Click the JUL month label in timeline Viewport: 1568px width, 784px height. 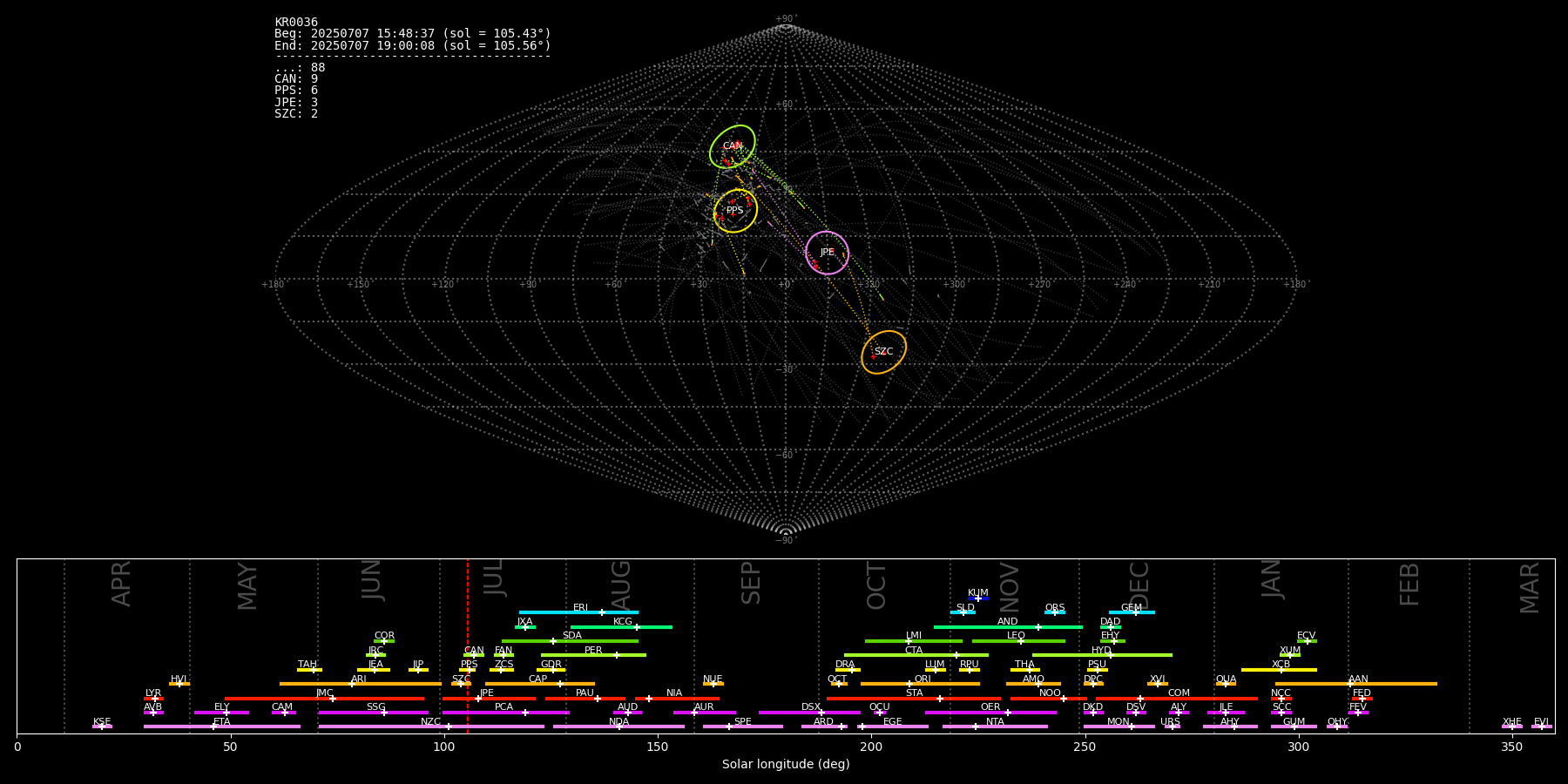click(x=494, y=578)
